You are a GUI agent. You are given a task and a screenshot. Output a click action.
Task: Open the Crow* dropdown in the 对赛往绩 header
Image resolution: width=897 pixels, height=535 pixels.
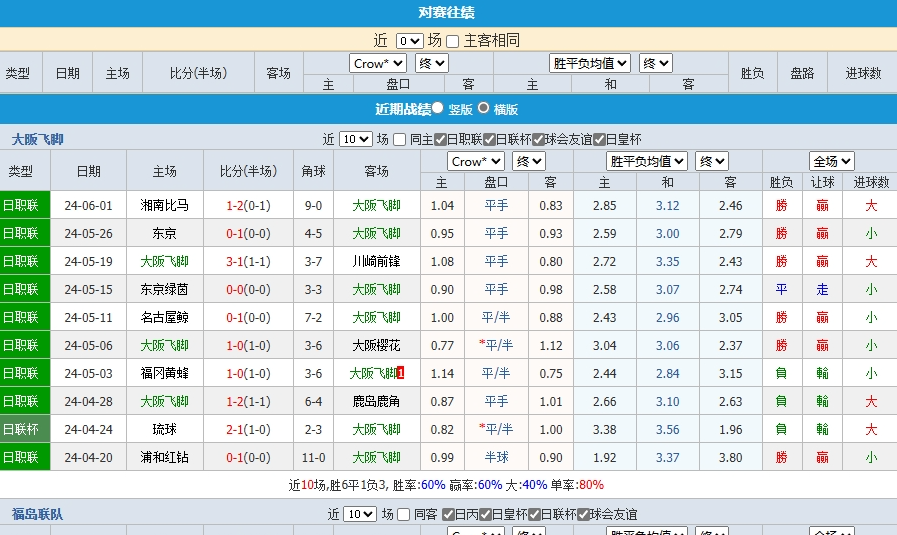378,63
